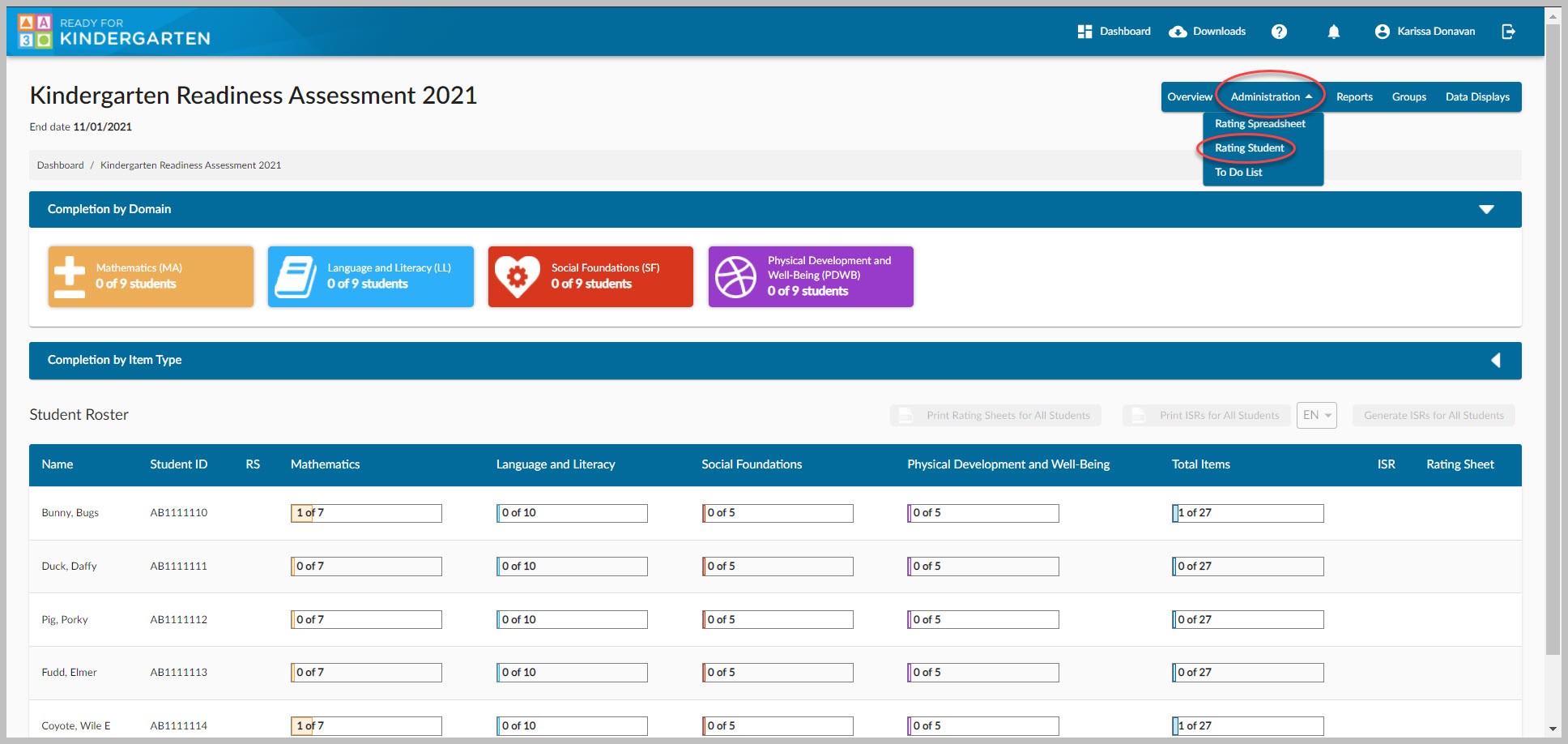Click the Language and Literacy book icon
The height and width of the screenshot is (744, 1568).
pyautogui.click(x=295, y=276)
